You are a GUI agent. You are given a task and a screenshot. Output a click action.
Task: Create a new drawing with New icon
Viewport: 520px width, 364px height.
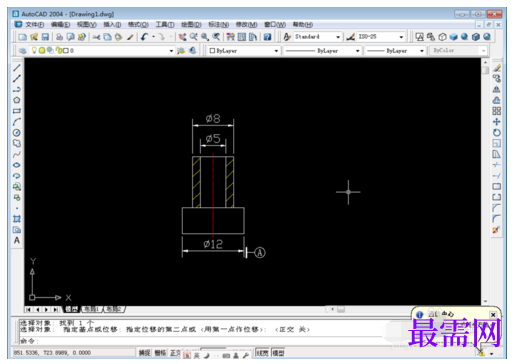[x=23, y=37]
